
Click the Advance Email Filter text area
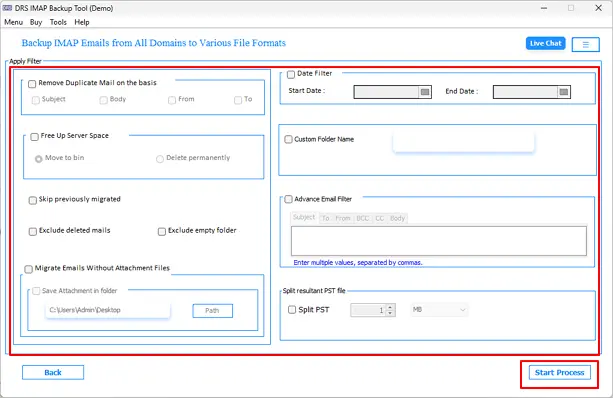click(439, 241)
